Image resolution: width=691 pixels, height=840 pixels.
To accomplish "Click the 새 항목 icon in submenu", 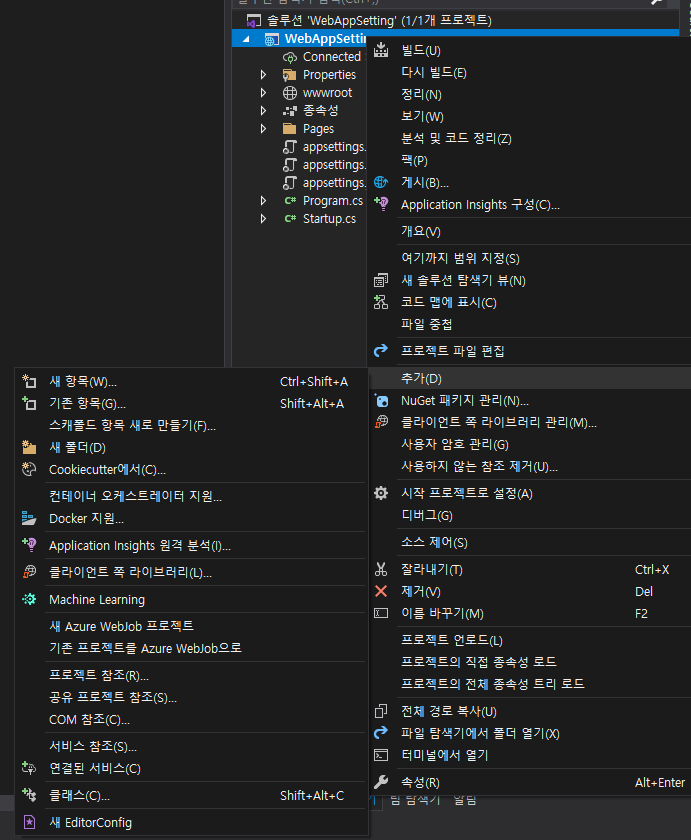I will pos(29,381).
